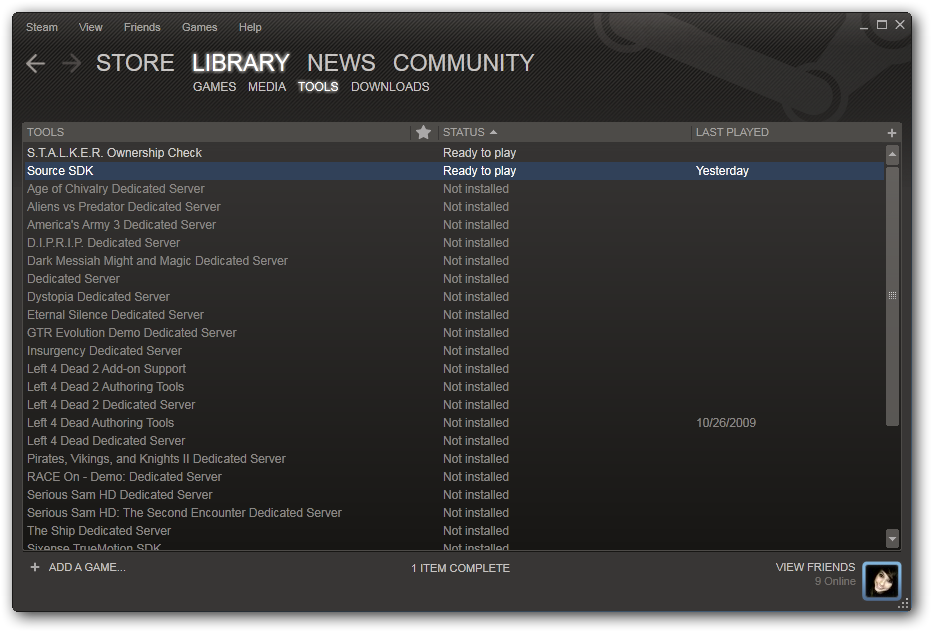The height and width of the screenshot is (632, 932).
Task: Click the forward navigation arrow
Action: 71,64
